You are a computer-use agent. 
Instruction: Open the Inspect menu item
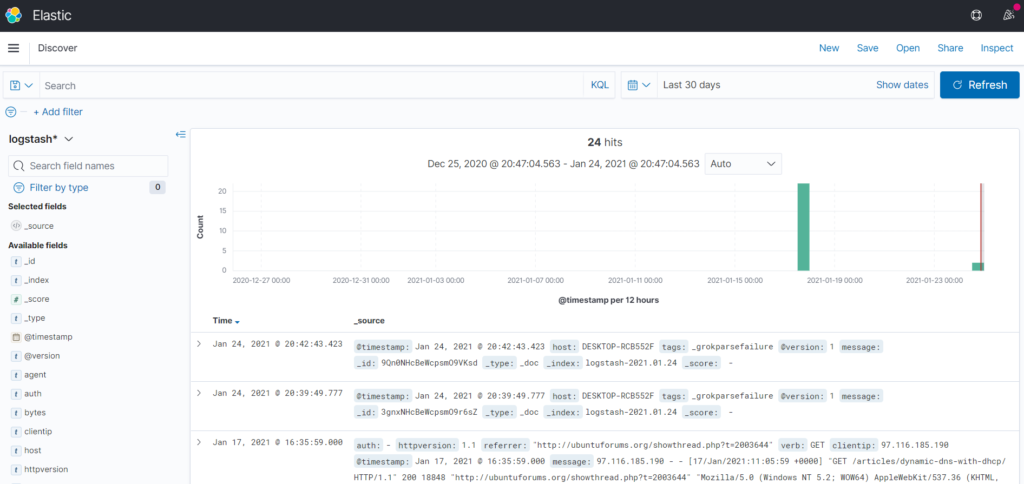pos(996,48)
